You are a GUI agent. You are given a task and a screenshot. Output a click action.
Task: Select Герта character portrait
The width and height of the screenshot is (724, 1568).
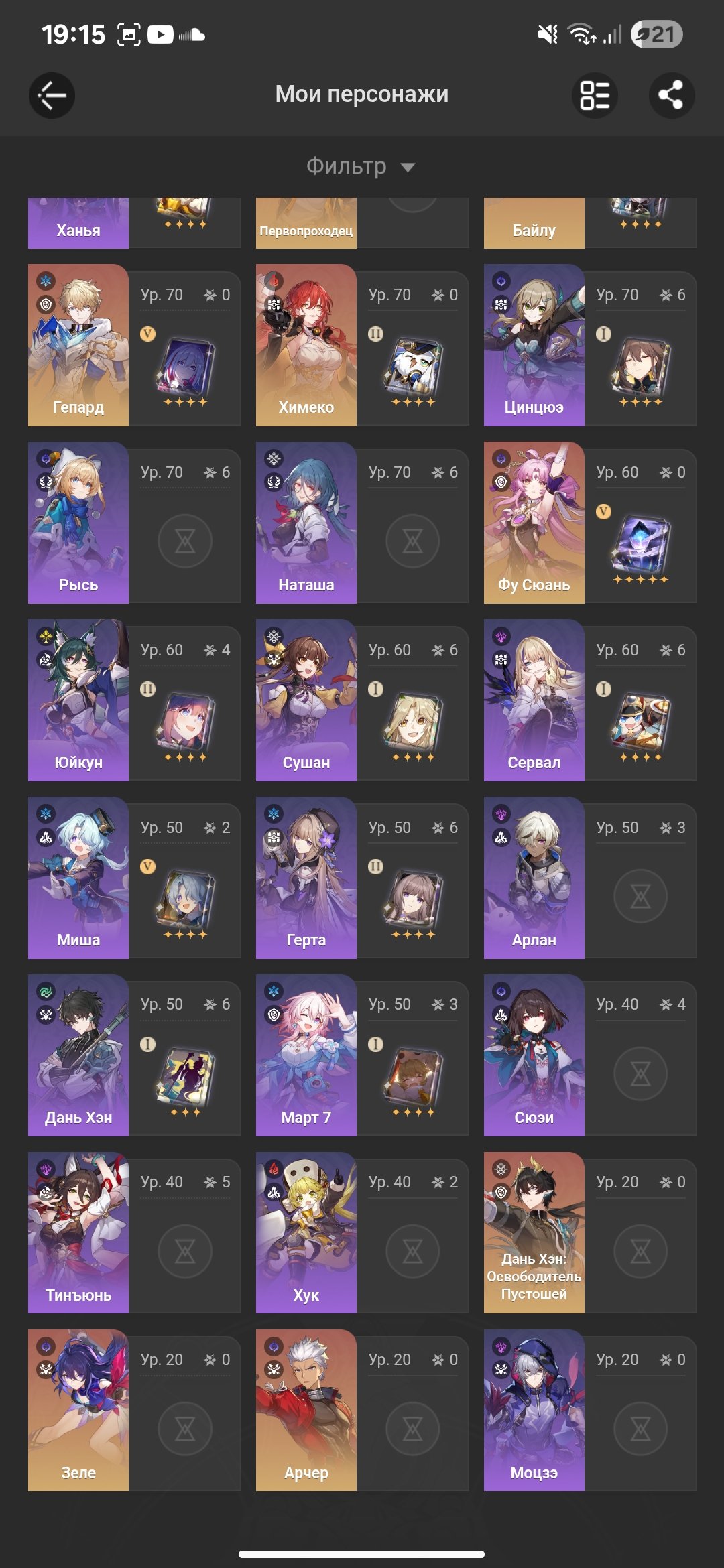pyautogui.click(x=306, y=877)
